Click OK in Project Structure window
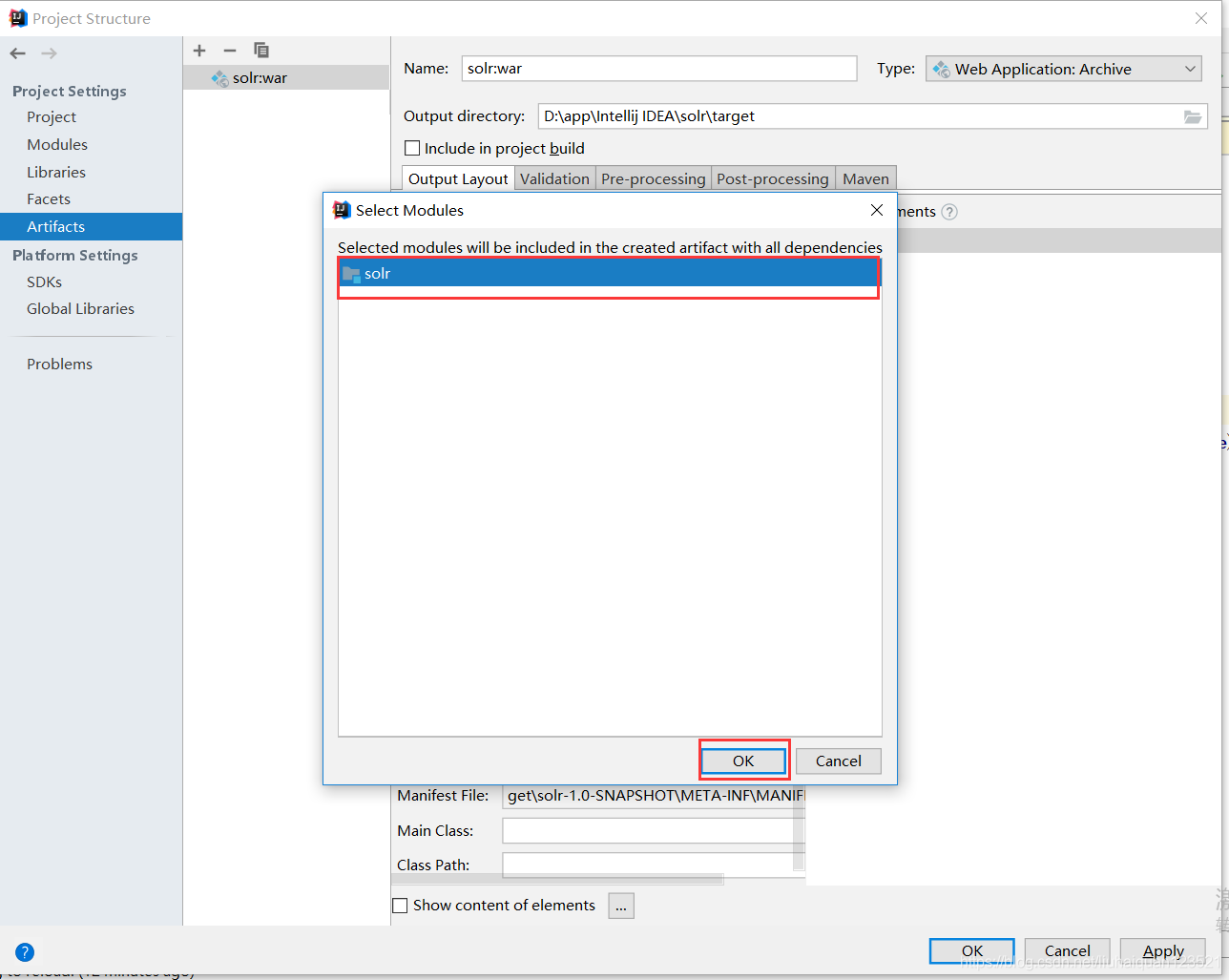1229x980 pixels. pos(971,950)
